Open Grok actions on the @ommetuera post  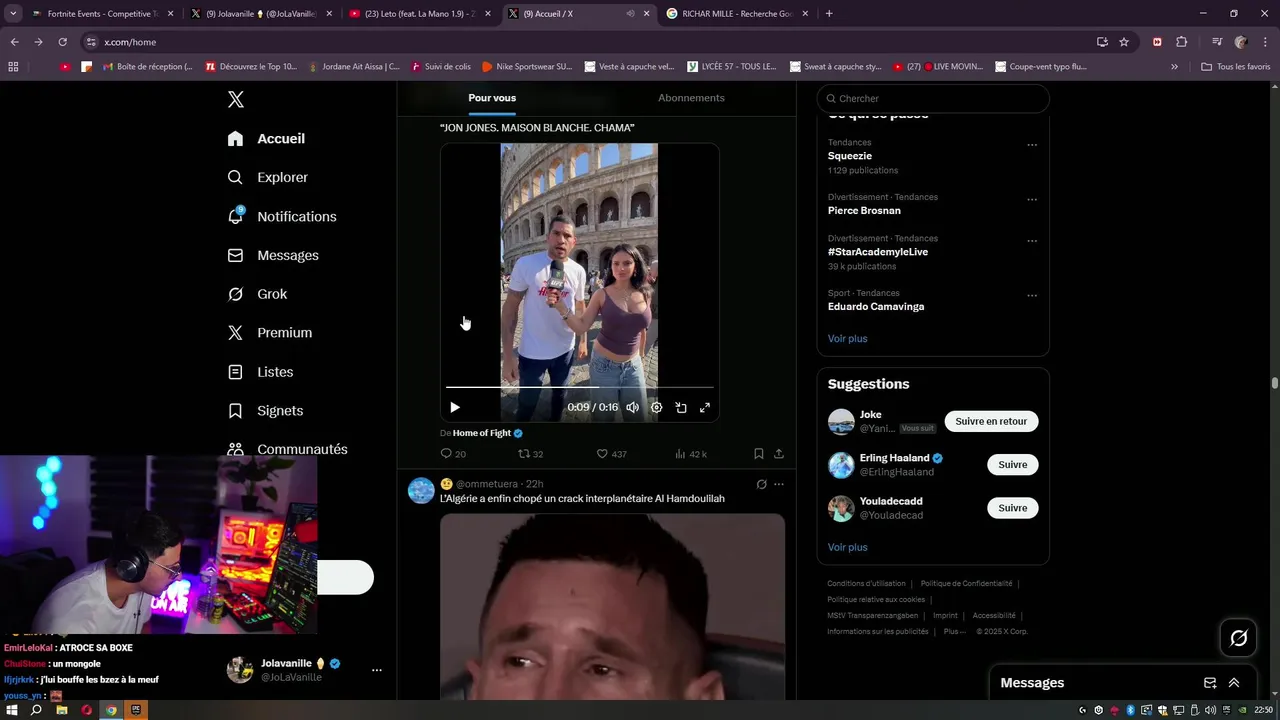point(761,484)
